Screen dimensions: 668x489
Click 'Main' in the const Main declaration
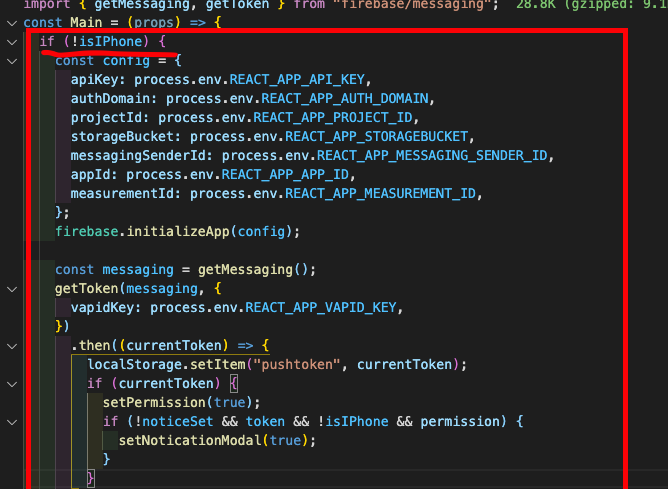click(86, 23)
